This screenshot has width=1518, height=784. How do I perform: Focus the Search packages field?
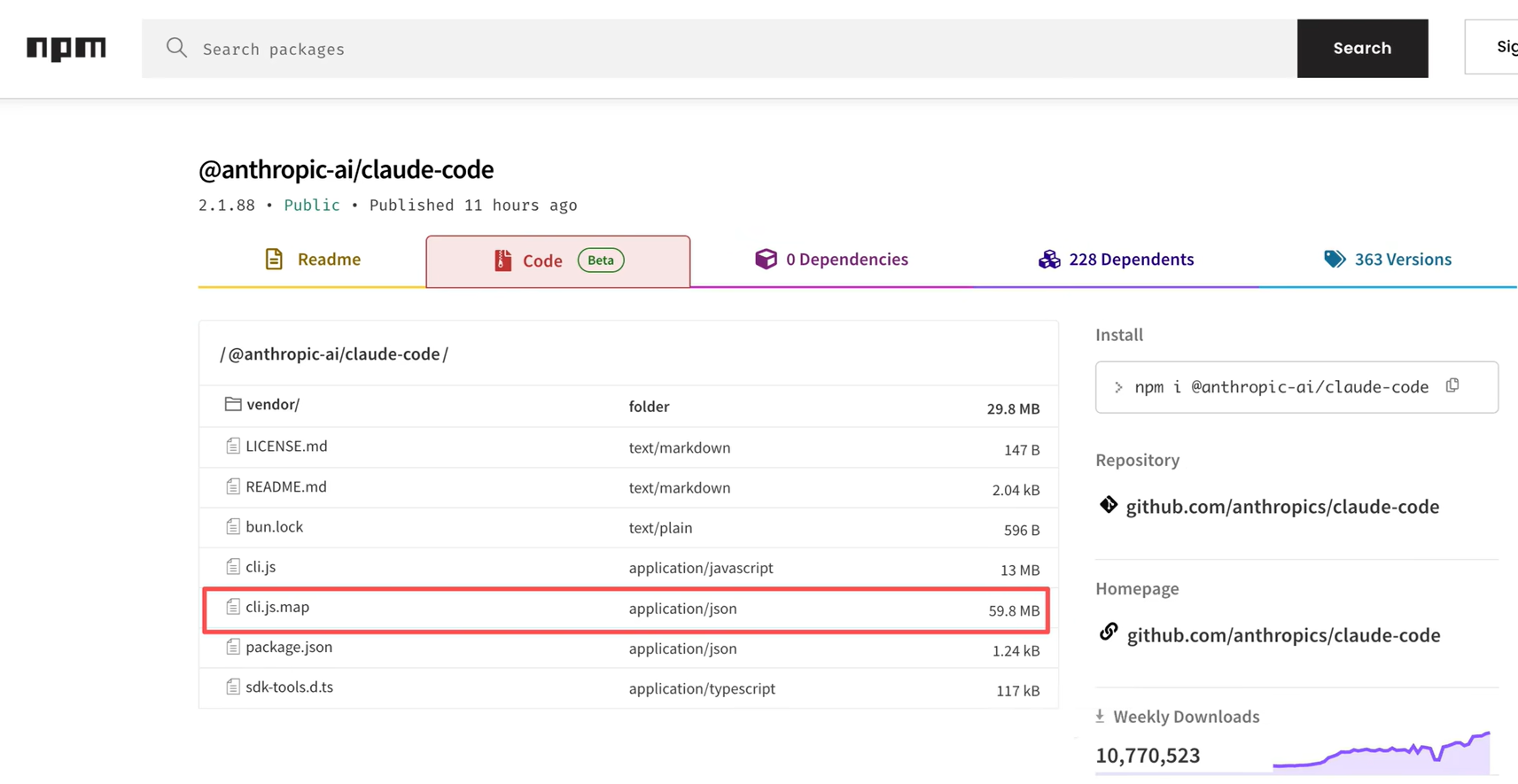click(720, 49)
